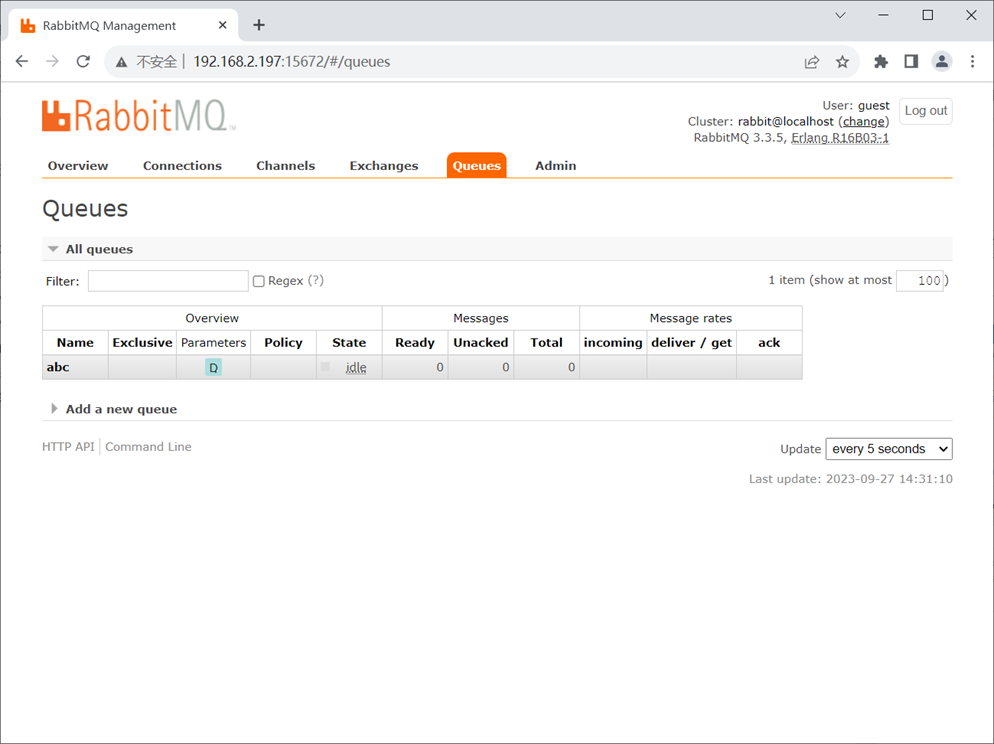Viewport: 994px width, 744px height.
Task: Minimize the browser window
Action: pyautogui.click(x=883, y=15)
